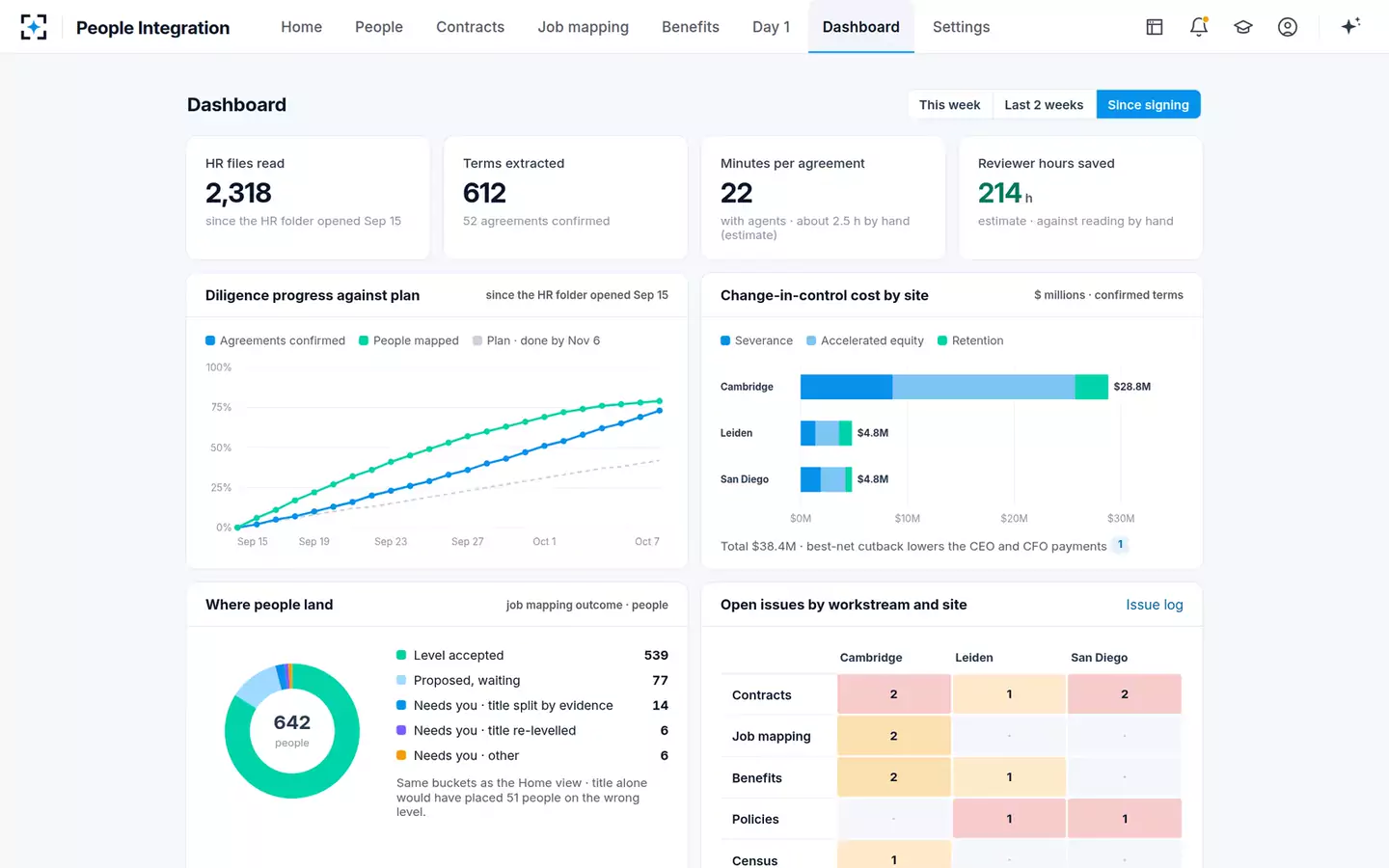1389x868 pixels.
Task: Open the People tab
Action: coord(379,27)
